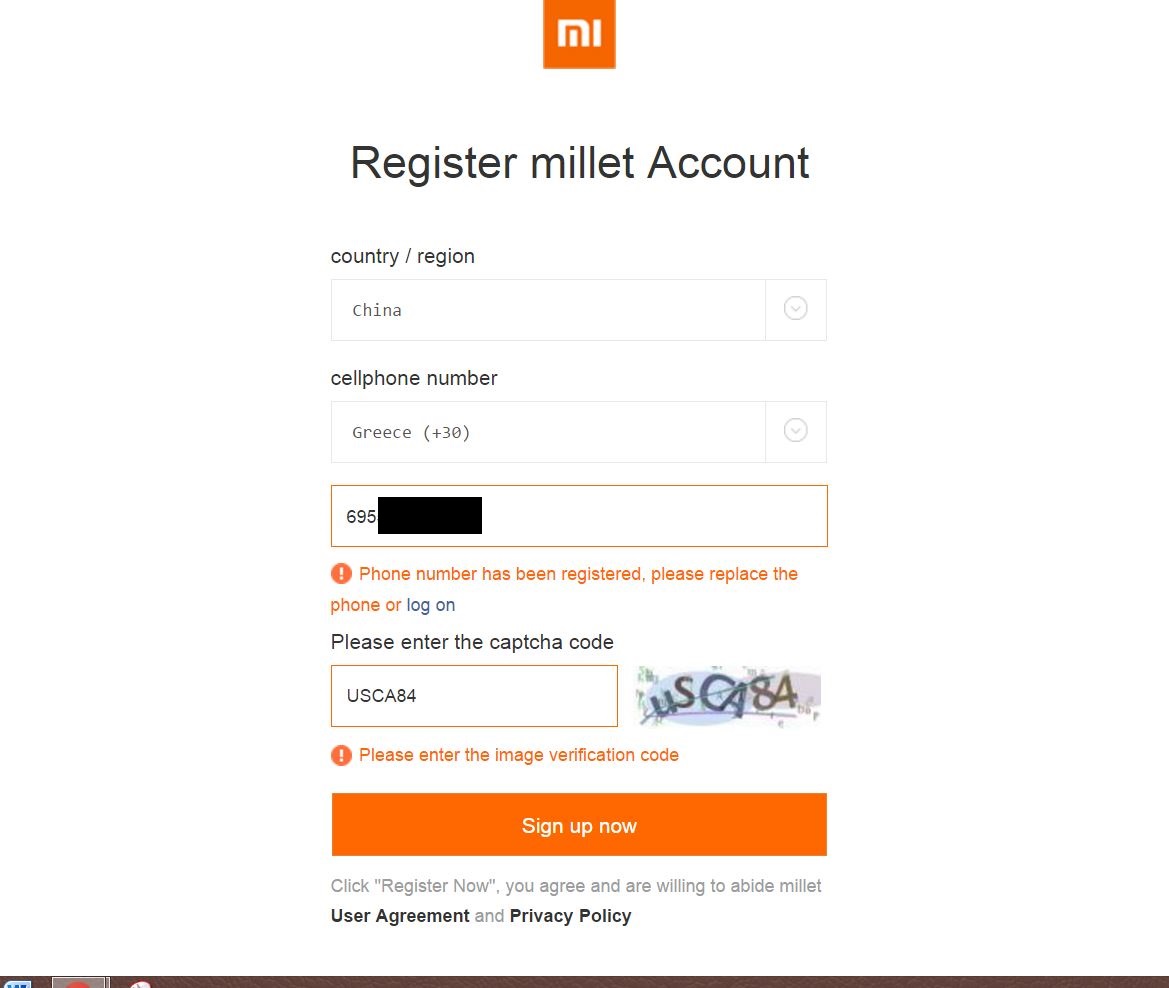The width and height of the screenshot is (1169, 988).
Task: Click the "cellphone number" label
Action: (x=414, y=378)
